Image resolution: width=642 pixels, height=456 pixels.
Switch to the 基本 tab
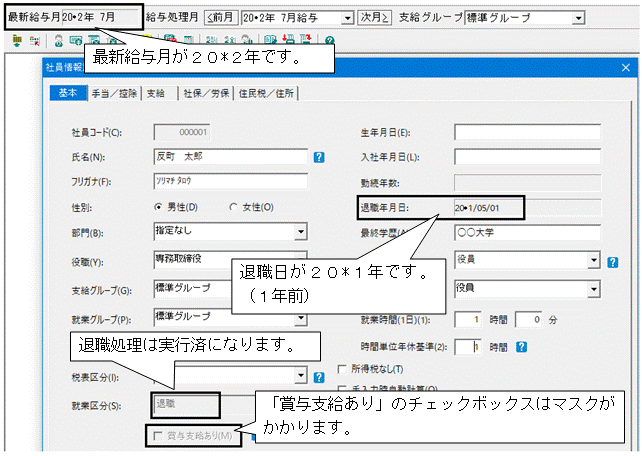pos(68,93)
